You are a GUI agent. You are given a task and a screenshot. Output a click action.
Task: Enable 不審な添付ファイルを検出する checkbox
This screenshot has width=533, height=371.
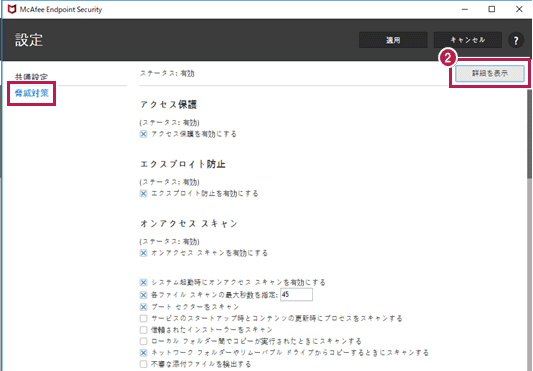[x=143, y=364]
